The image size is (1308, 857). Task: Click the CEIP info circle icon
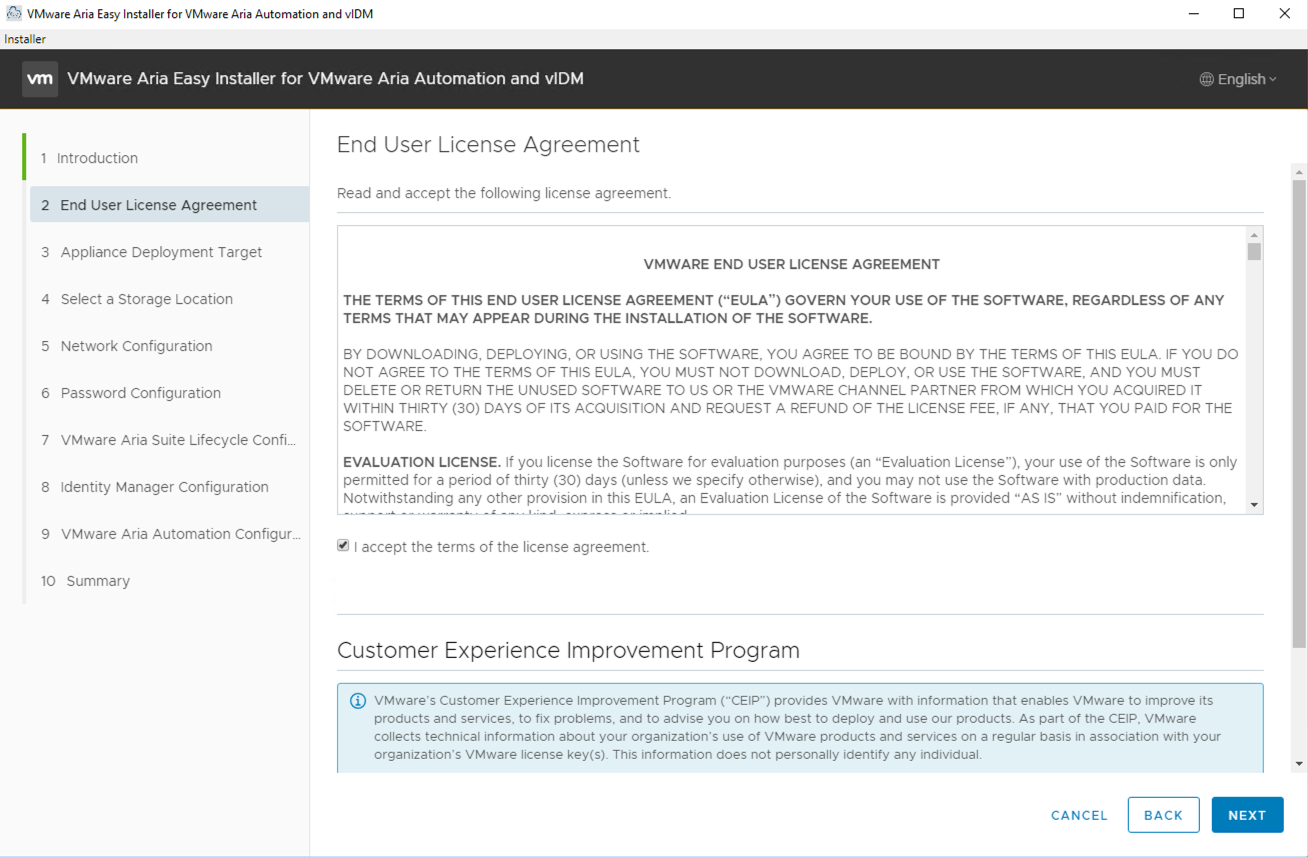coord(357,701)
